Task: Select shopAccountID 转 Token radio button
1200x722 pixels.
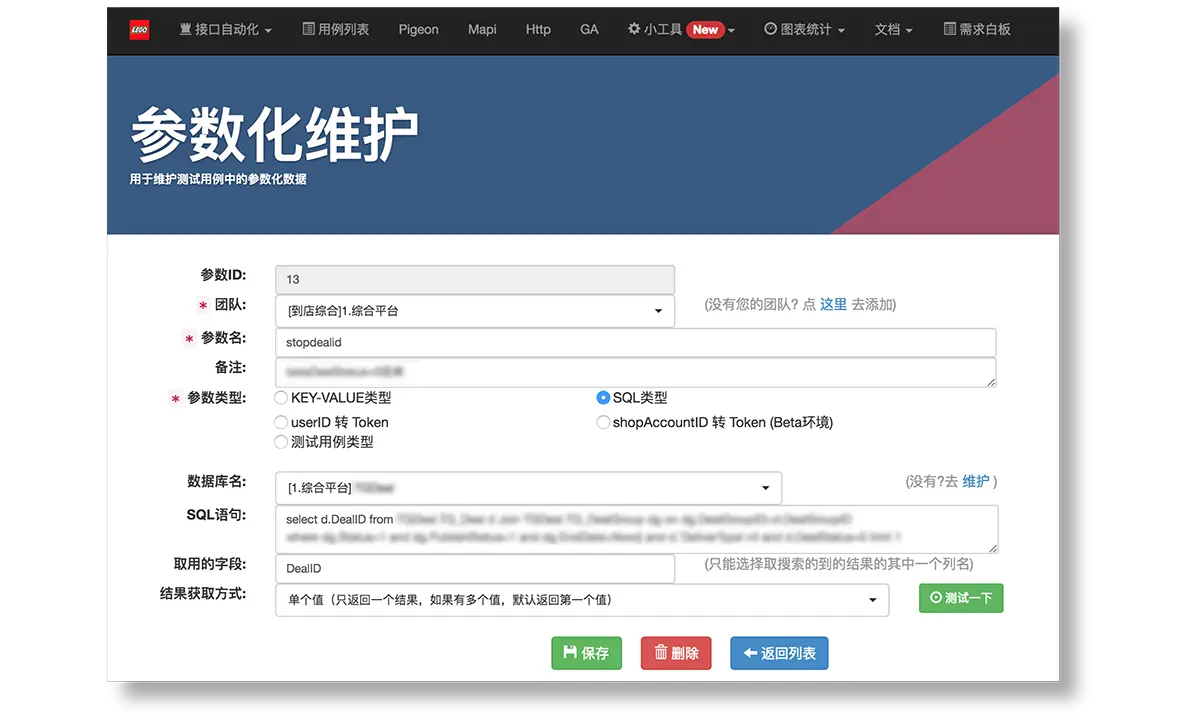Action: (603, 422)
